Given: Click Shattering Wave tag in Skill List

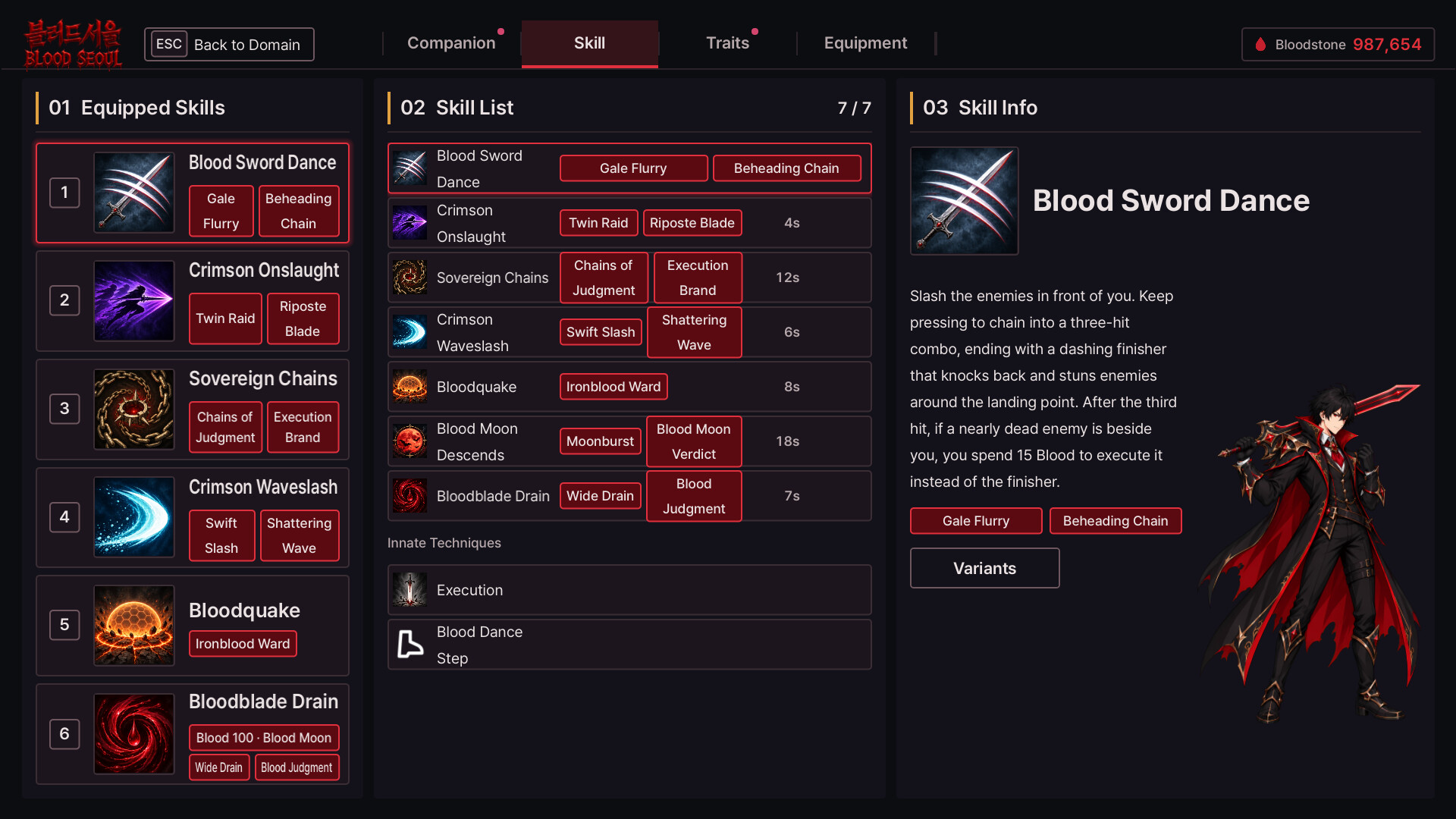Looking at the screenshot, I should pos(694,332).
